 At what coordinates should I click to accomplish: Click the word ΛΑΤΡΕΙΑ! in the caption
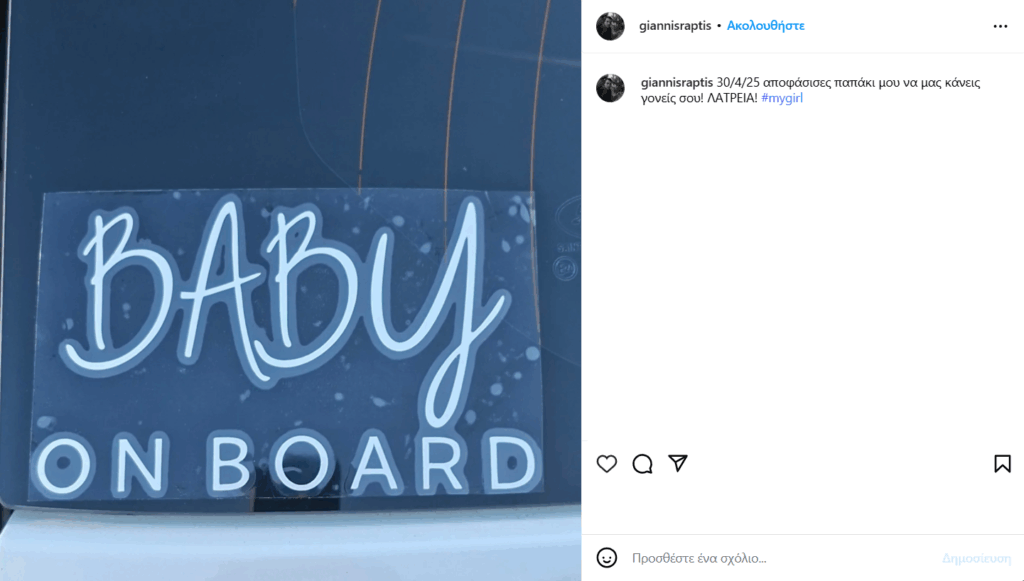point(732,98)
